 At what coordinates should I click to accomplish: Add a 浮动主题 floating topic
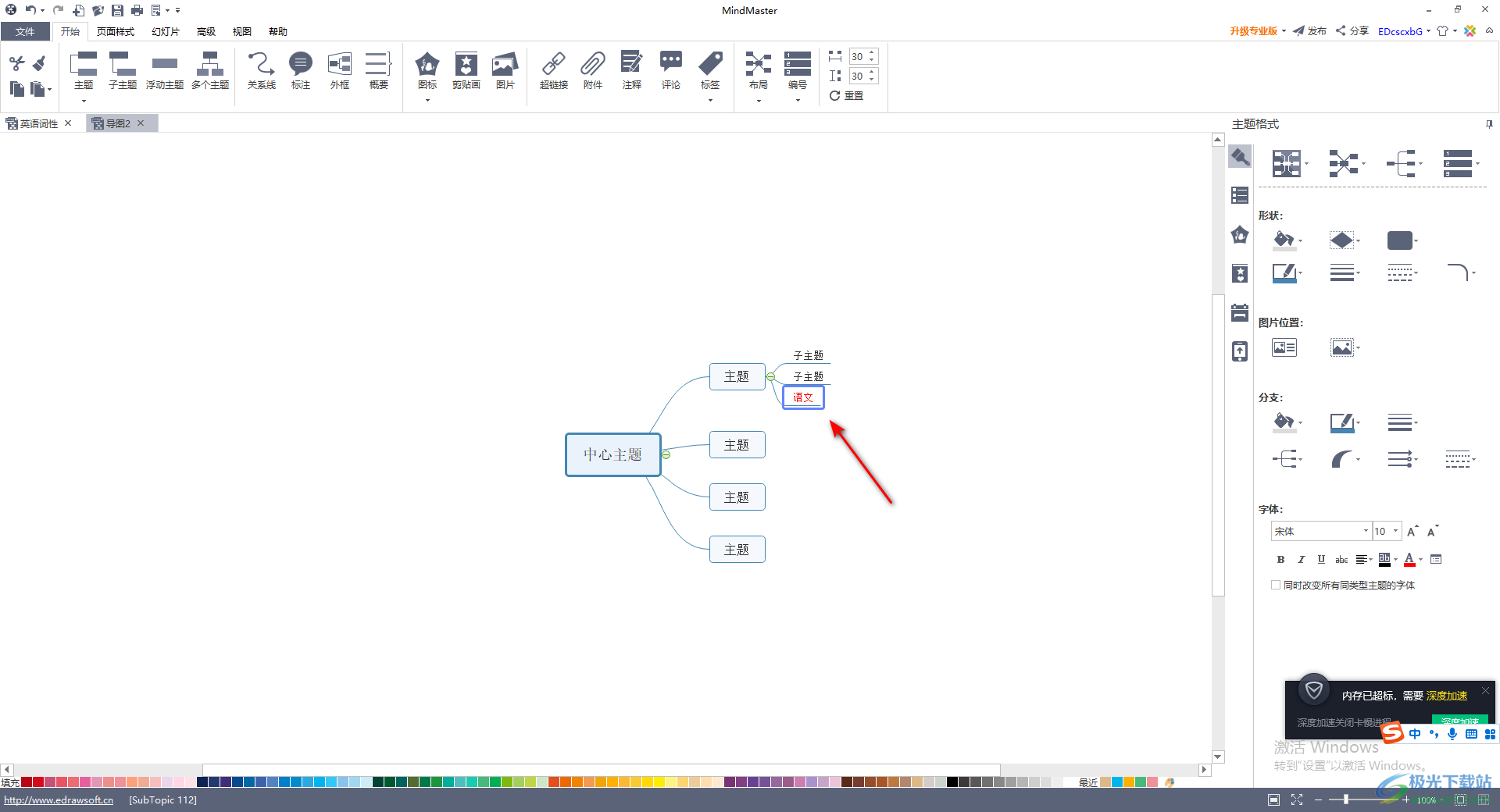(165, 70)
